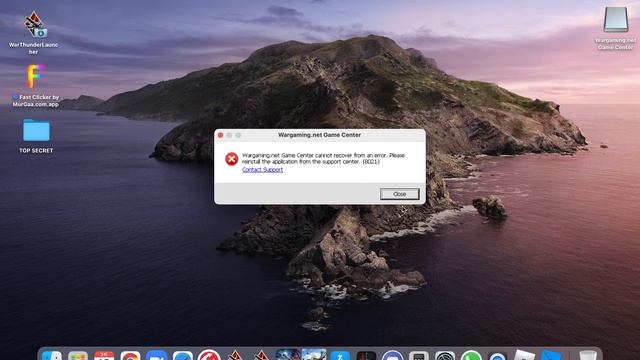The image size is (640, 360).
Task: Click the 'cannot recover from an error' message
Action: (323, 158)
